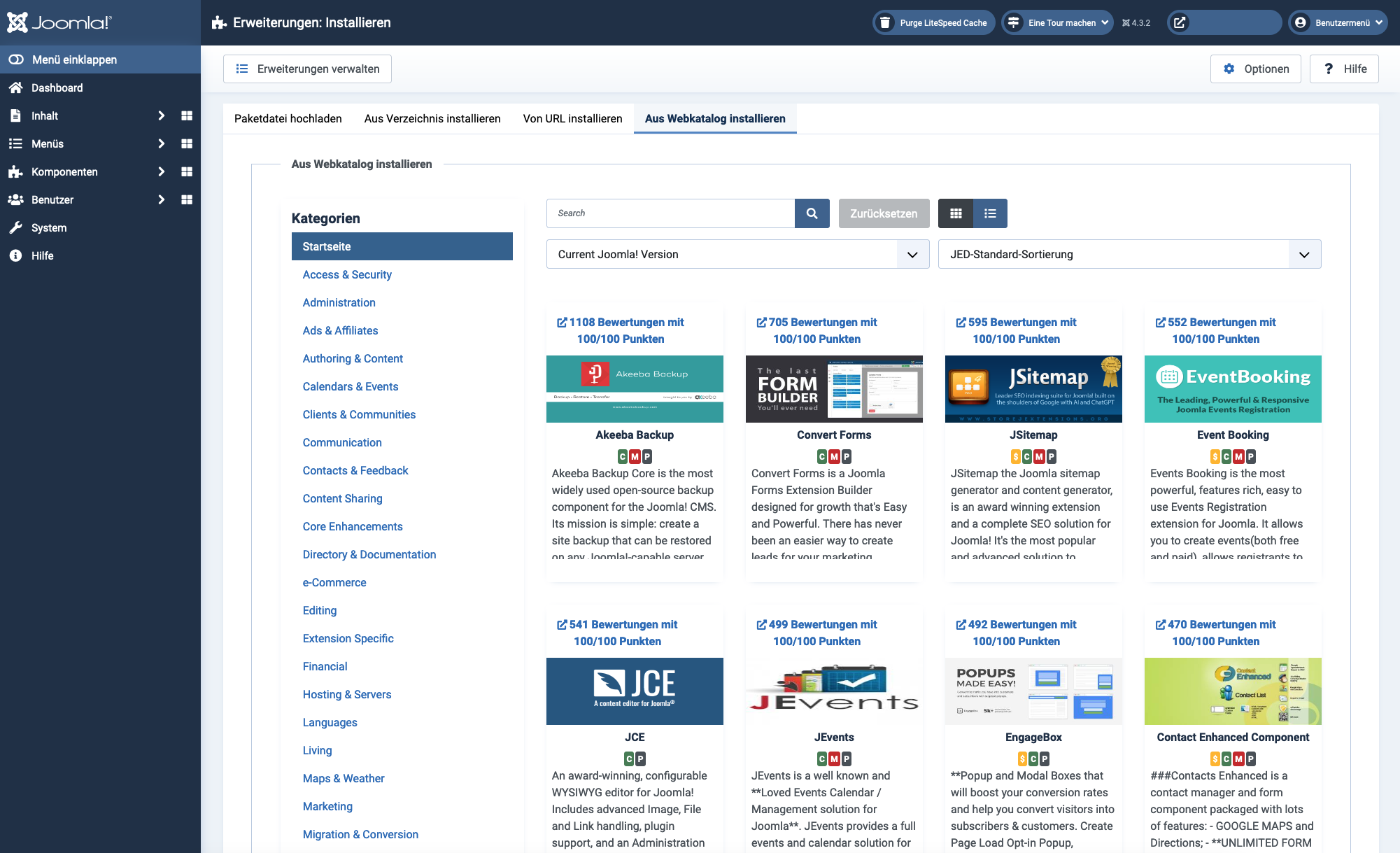
Task: Open Hosting & Servers category
Action: click(x=347, y=694)
